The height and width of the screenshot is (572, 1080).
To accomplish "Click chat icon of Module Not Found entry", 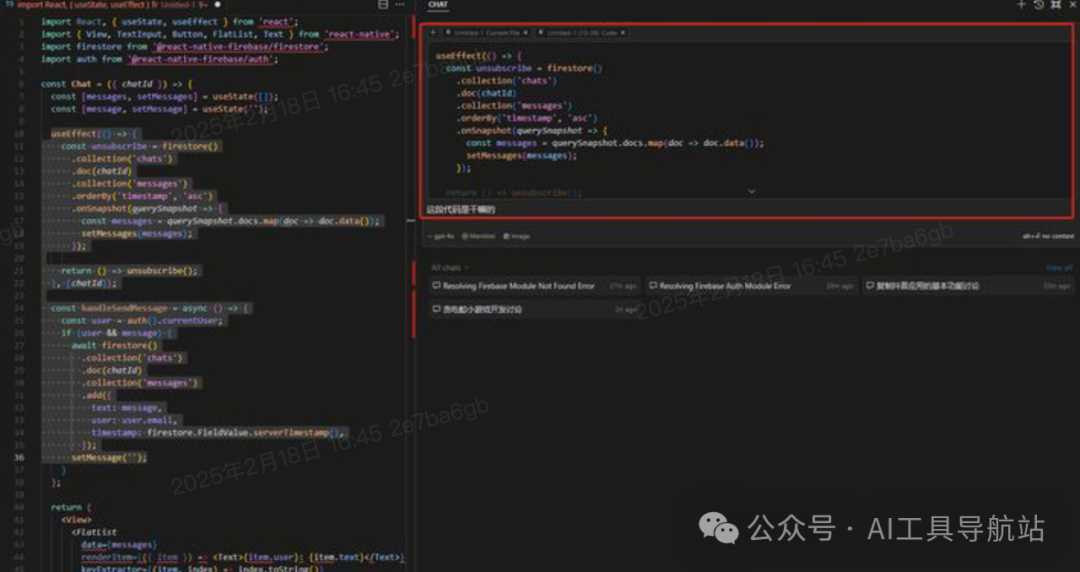I will [x=436, y=285].
